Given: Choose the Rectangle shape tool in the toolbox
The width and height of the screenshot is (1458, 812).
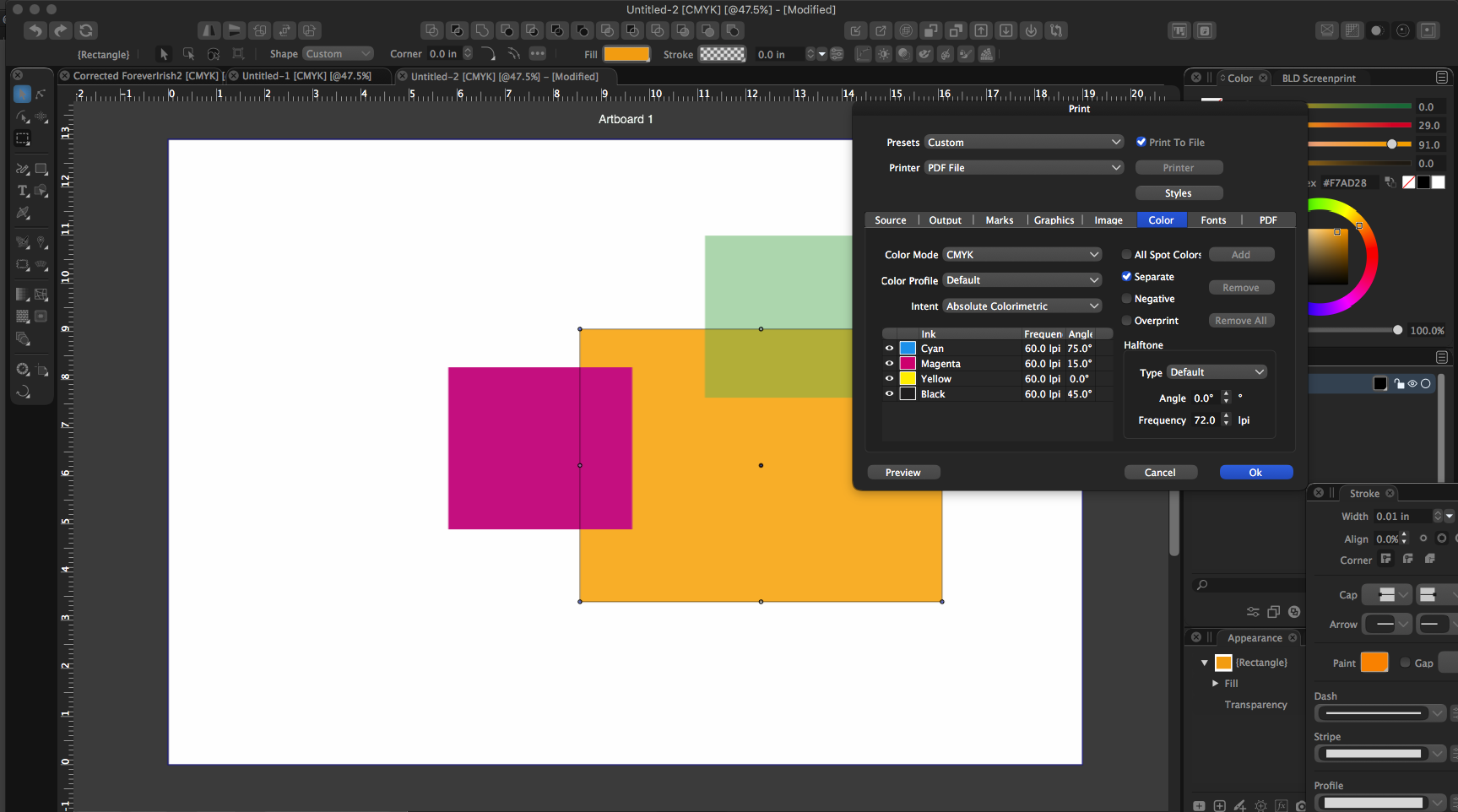Looking at the screenshot, I should (41, 169).
